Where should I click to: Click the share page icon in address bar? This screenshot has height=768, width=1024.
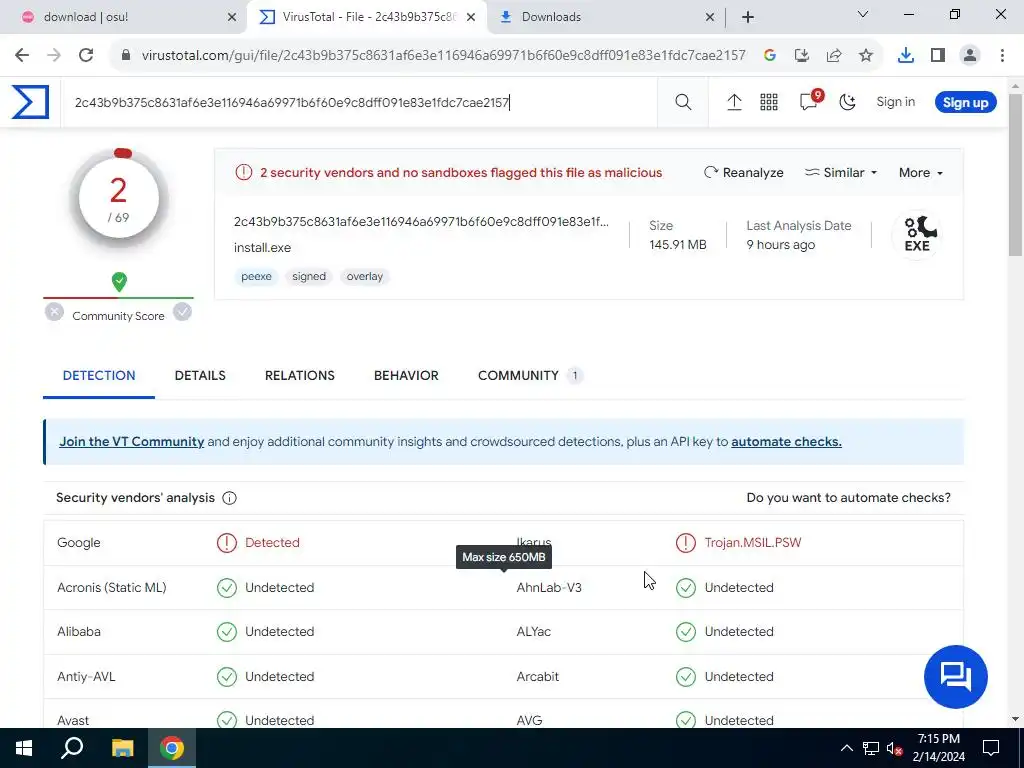pyautogui.click(x=834, y=56)
